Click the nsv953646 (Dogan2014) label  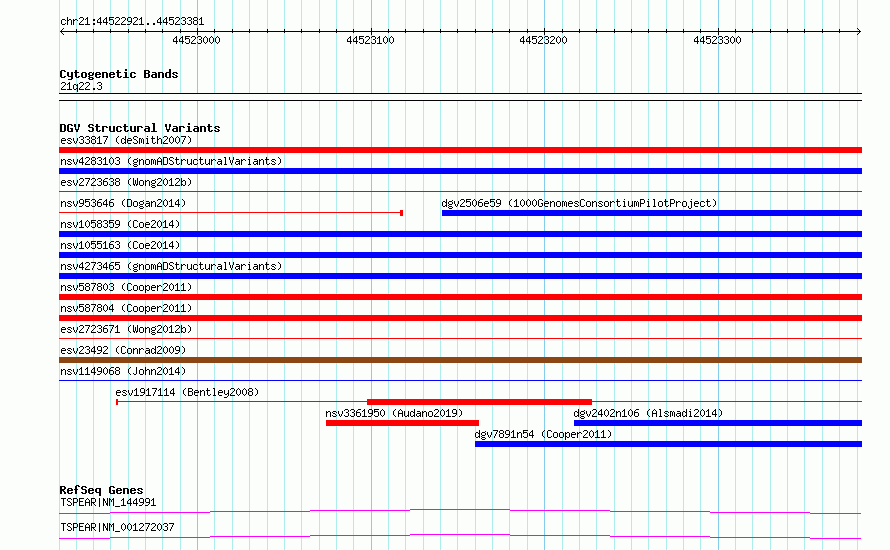(x=123, y=203)
